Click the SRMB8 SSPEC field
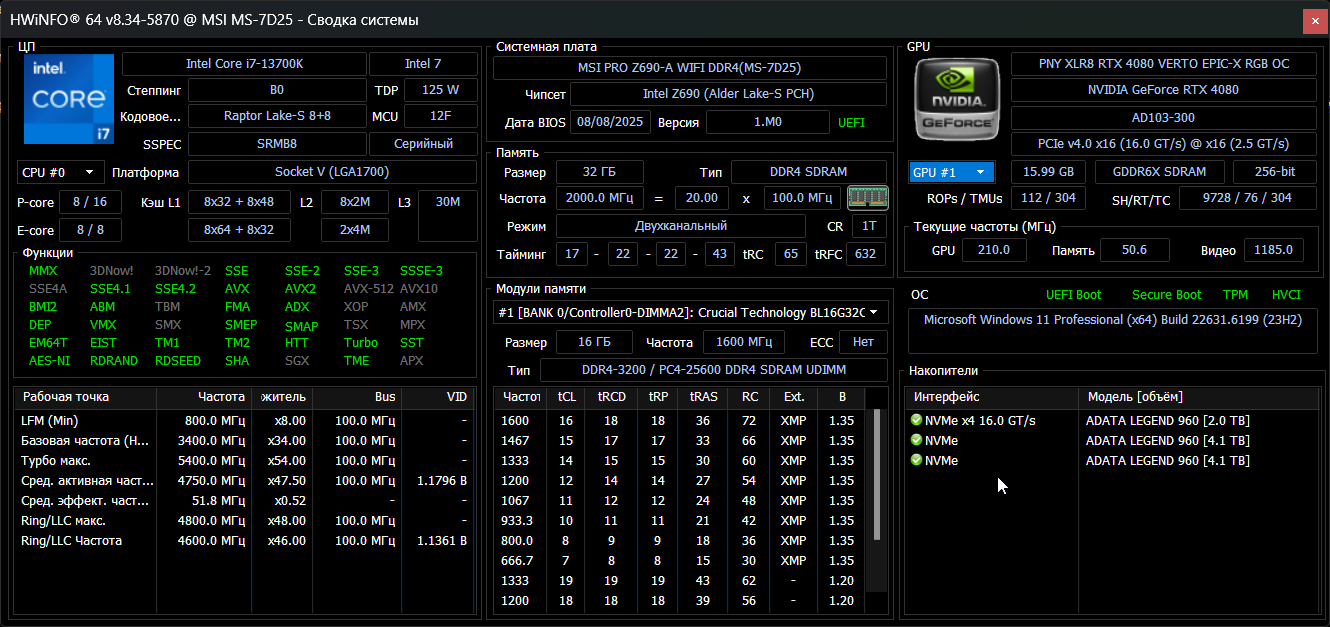The width and height of the screenshot is (1330, 627). pos(277,144)
